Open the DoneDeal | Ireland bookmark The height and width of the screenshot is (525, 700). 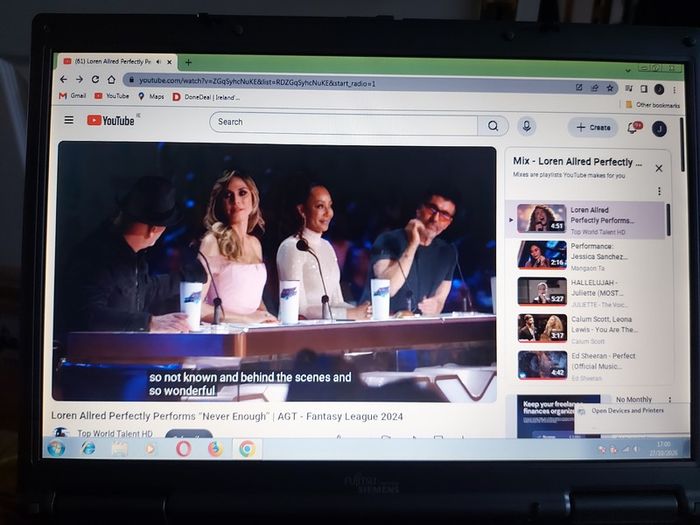(206, 97)
